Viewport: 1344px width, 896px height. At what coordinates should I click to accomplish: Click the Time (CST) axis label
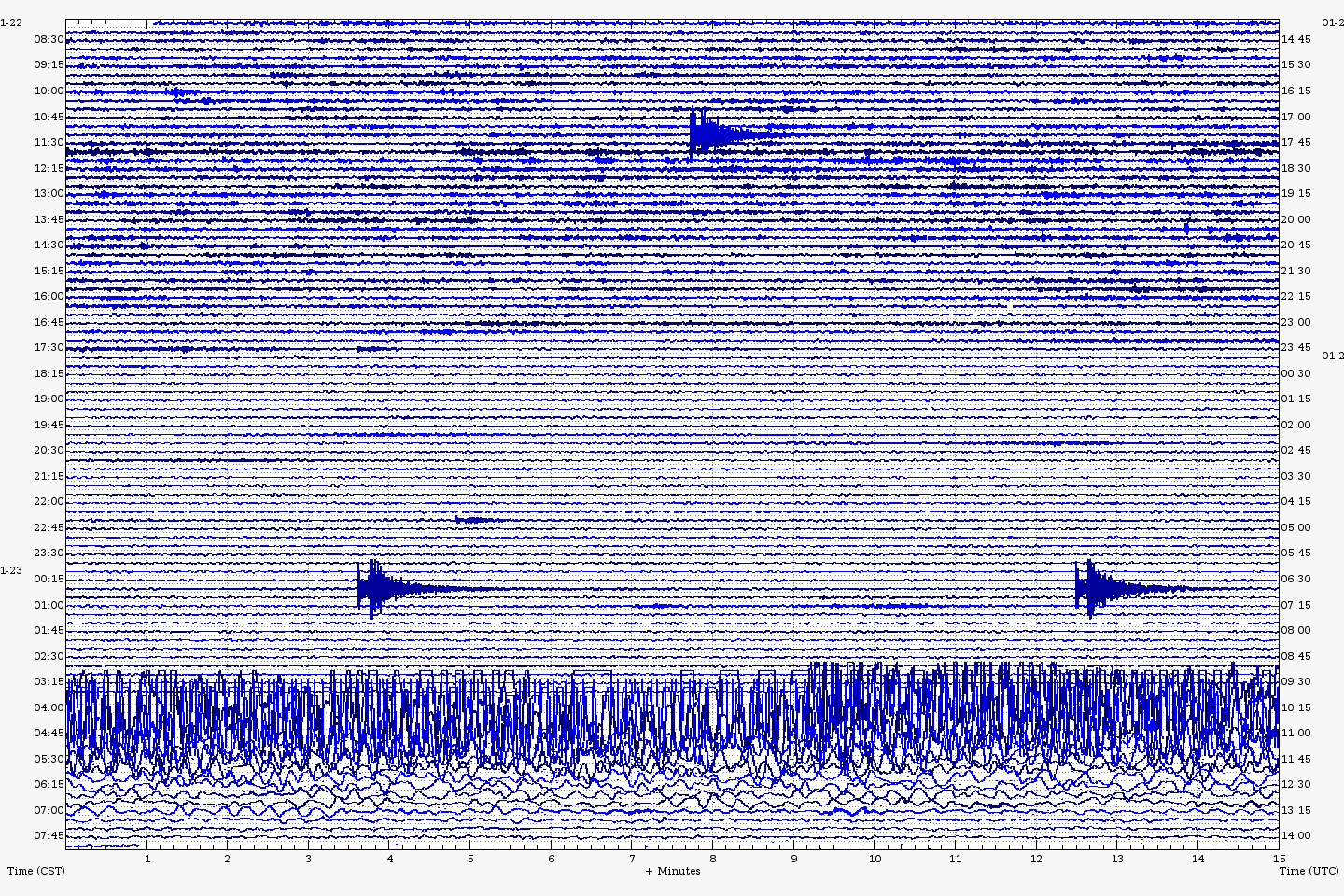(x=36, y=871)
